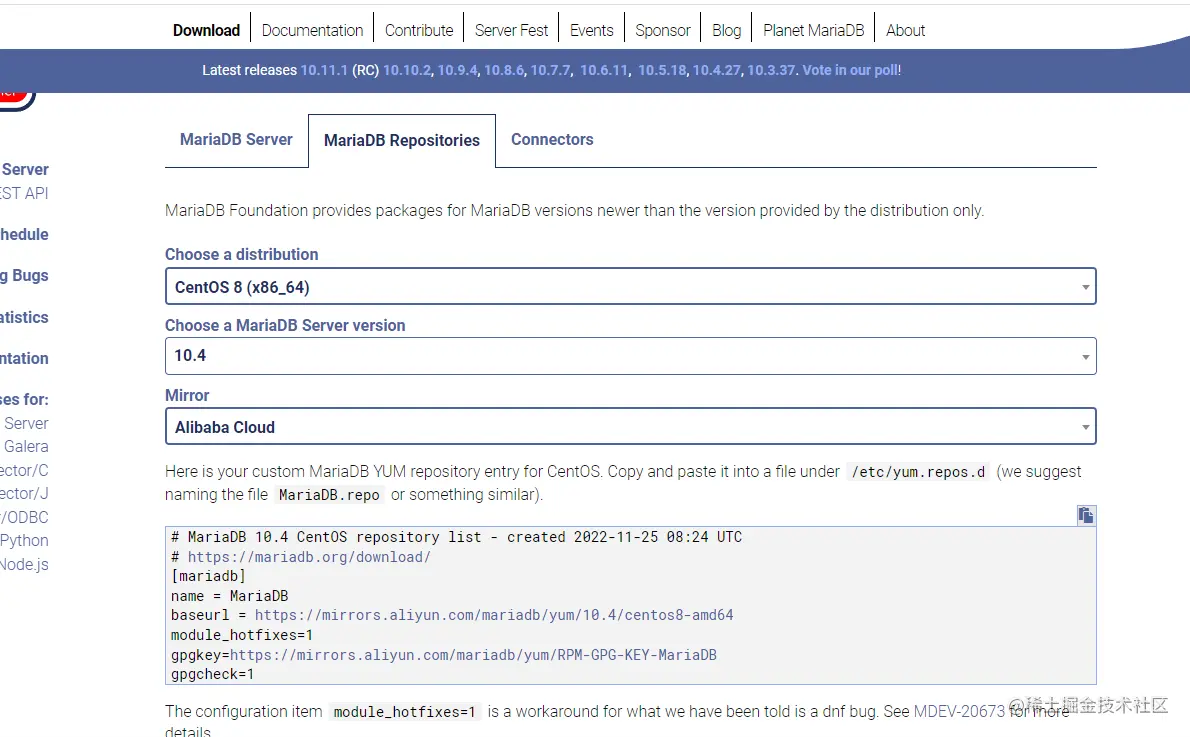Open release 10.11.1 link
This screenshot has height=737, width=1190.
(x=324, y=70)
